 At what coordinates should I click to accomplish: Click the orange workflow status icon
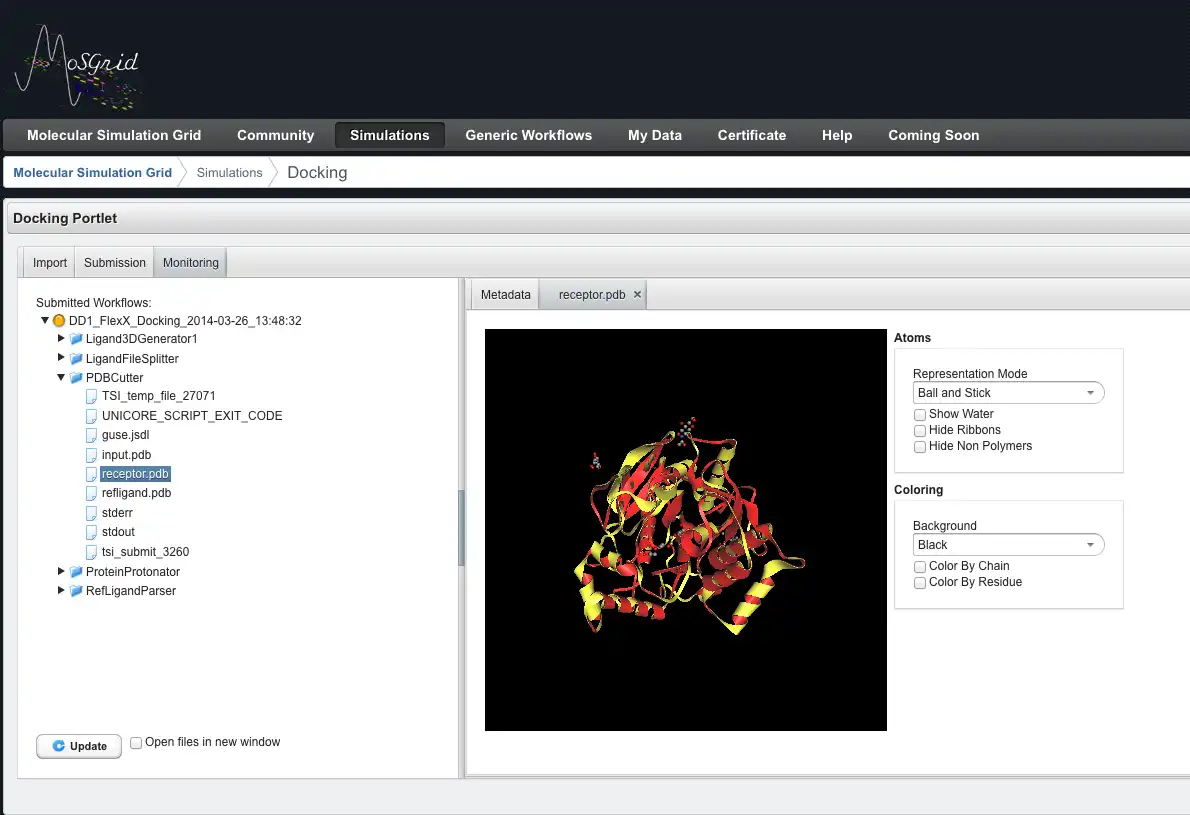click(59, 320)
